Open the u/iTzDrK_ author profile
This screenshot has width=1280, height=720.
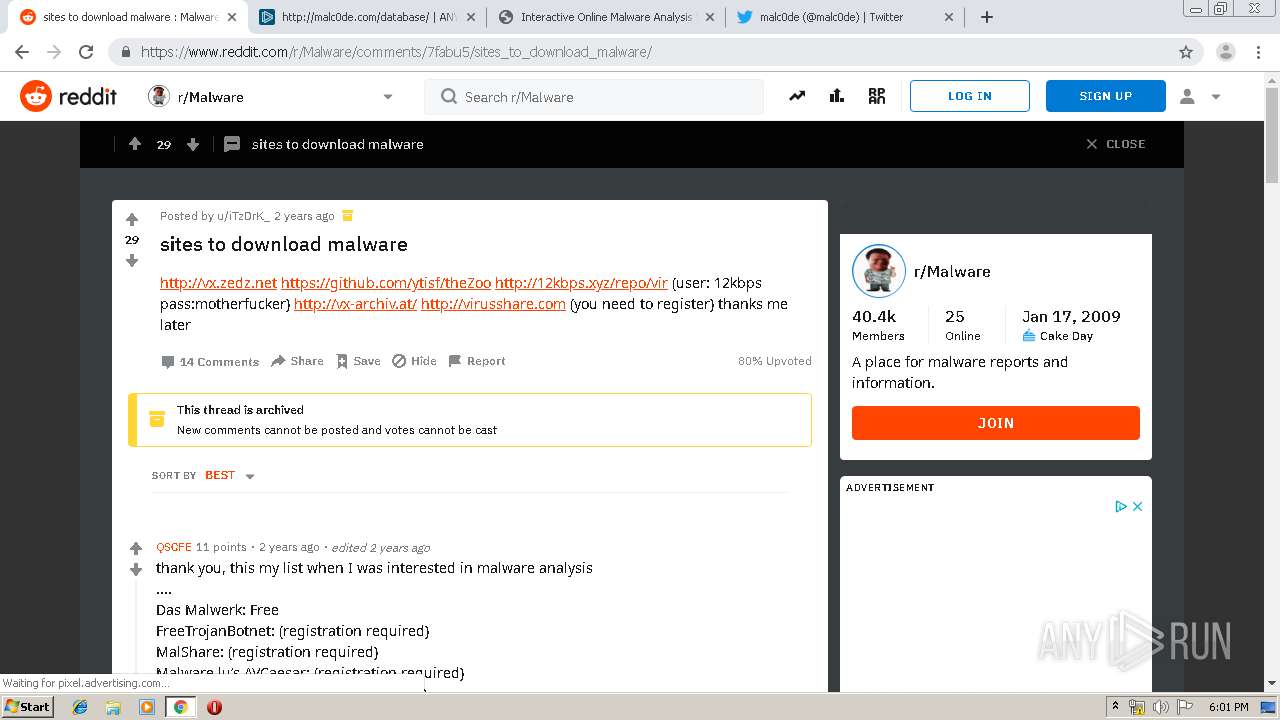[x=242, y=216]
